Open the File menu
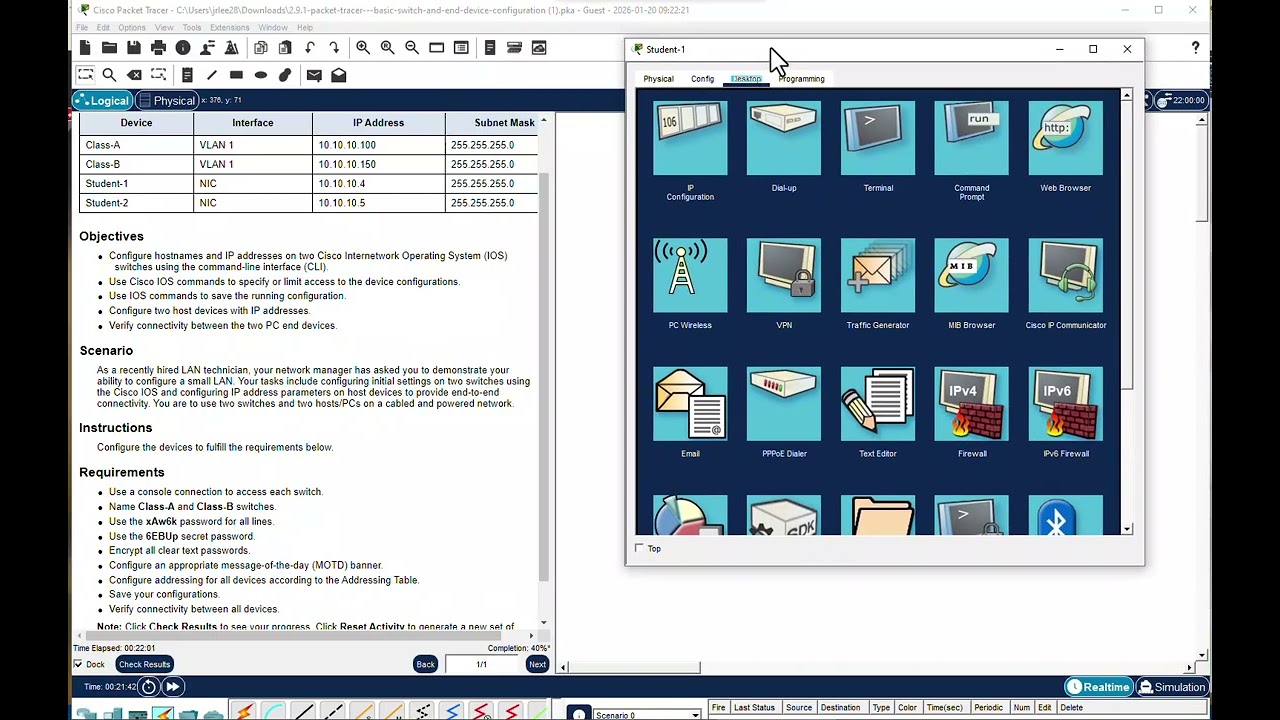The height and width of the screenshot is (720, 1280). pos(82,27)
